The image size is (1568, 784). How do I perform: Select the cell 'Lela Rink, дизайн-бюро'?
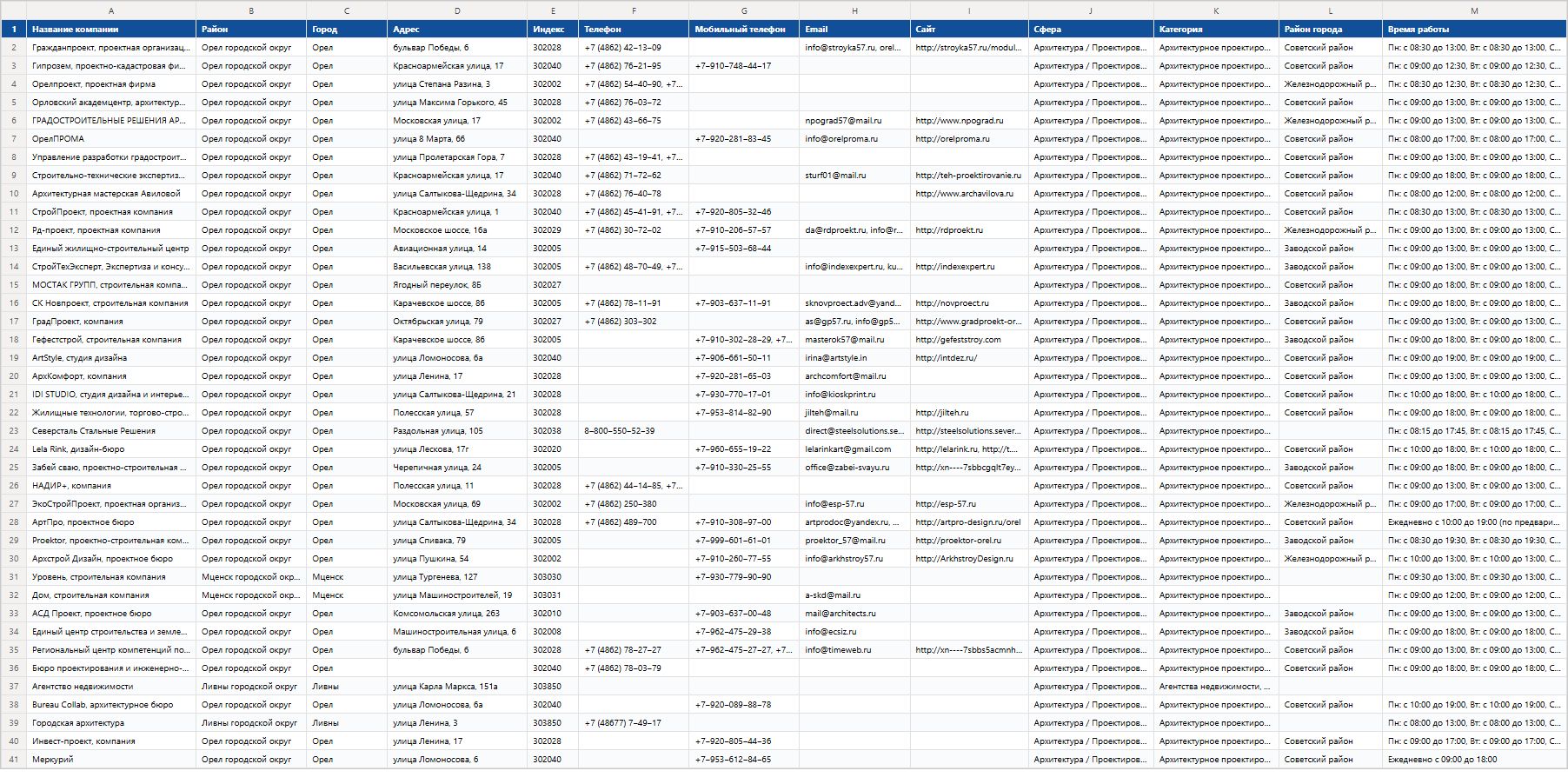[111, 449]
